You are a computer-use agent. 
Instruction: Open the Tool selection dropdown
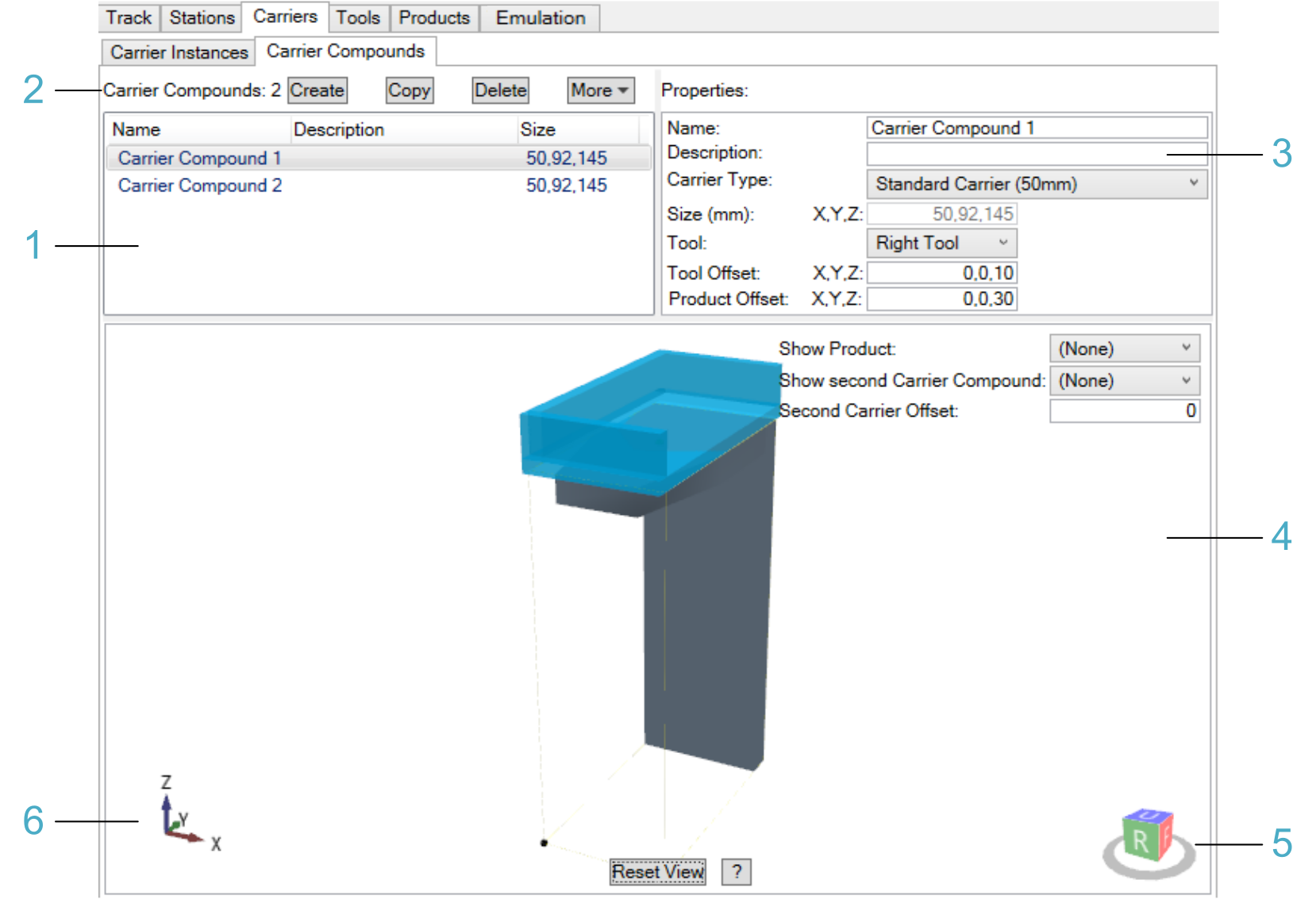tap(941, 243)
